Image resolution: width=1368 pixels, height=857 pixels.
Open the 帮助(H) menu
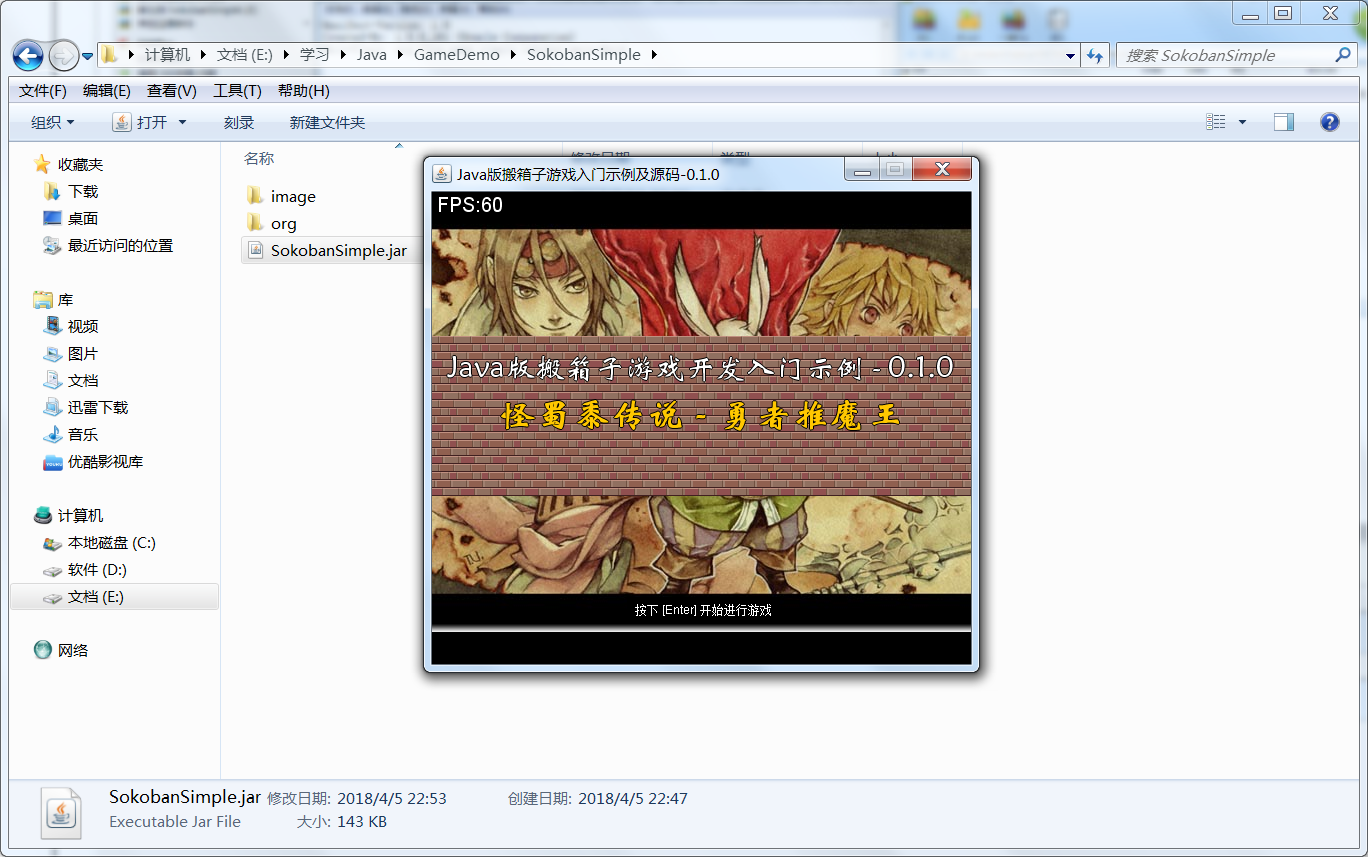(x=304, y=91)
